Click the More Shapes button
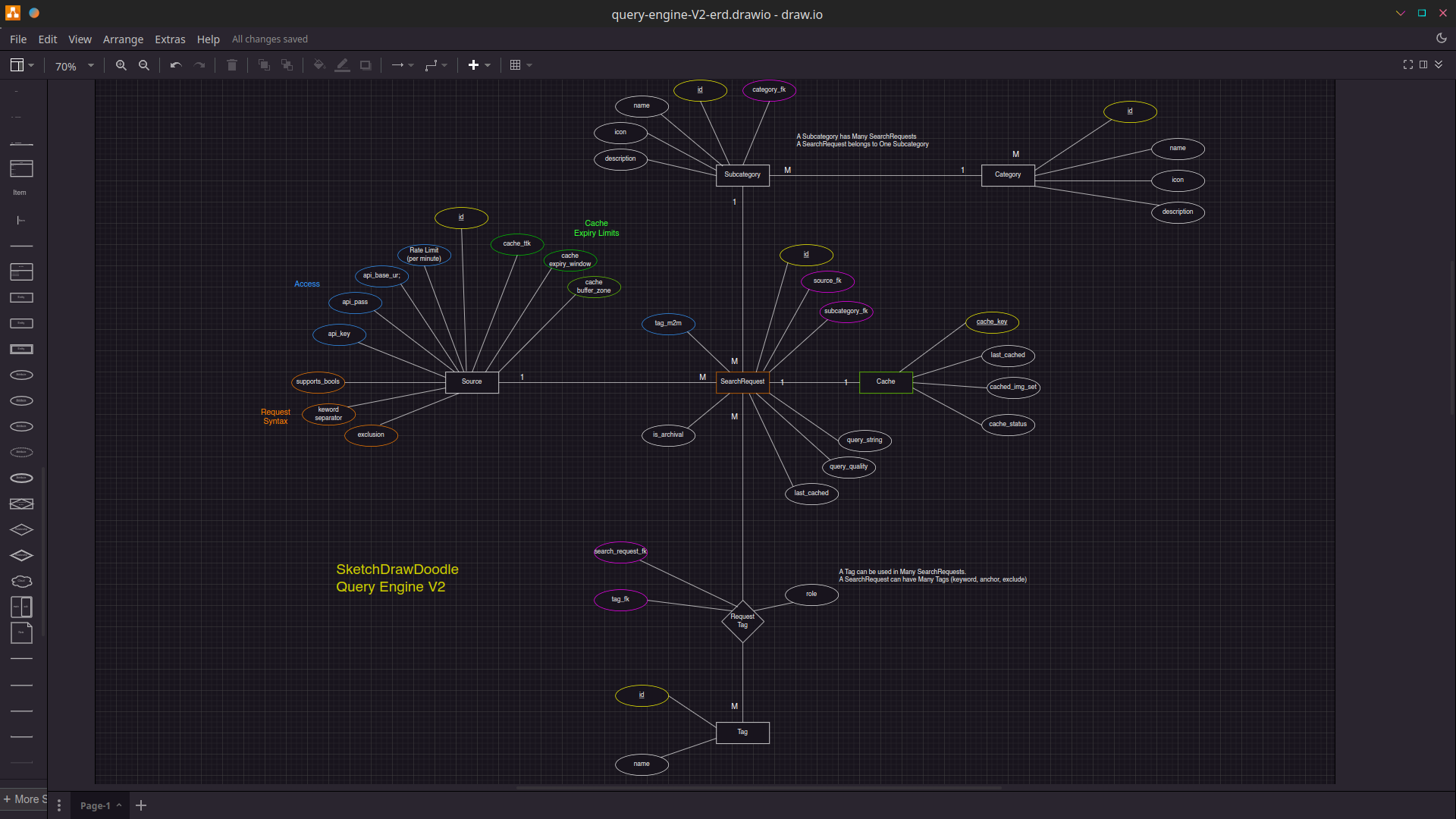This screenshot has height=819, width=1456. 24,799
